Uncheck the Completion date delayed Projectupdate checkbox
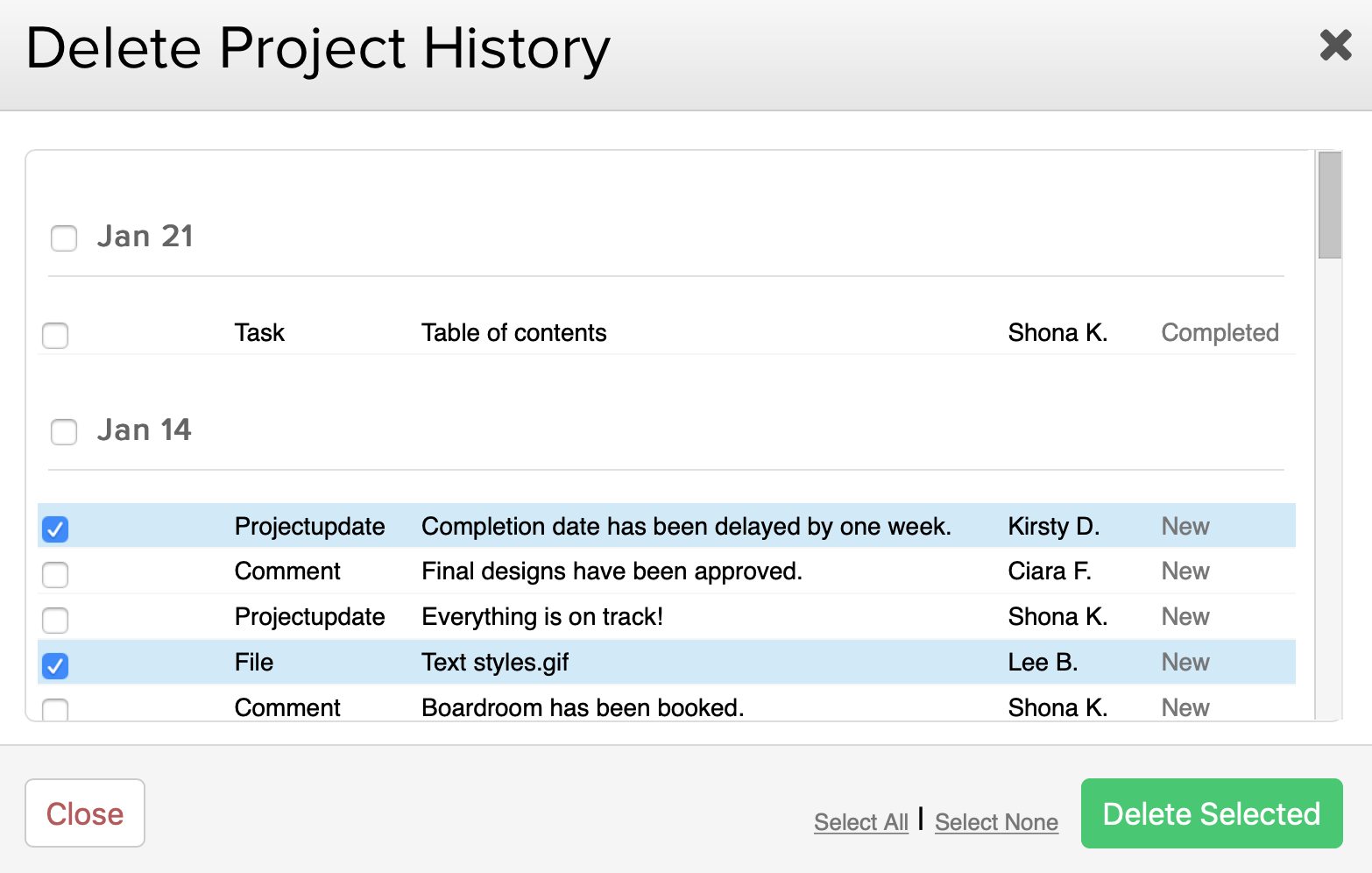Viewport: 1372px width, 873px height. pyautogui.click(x=55, y=529)
